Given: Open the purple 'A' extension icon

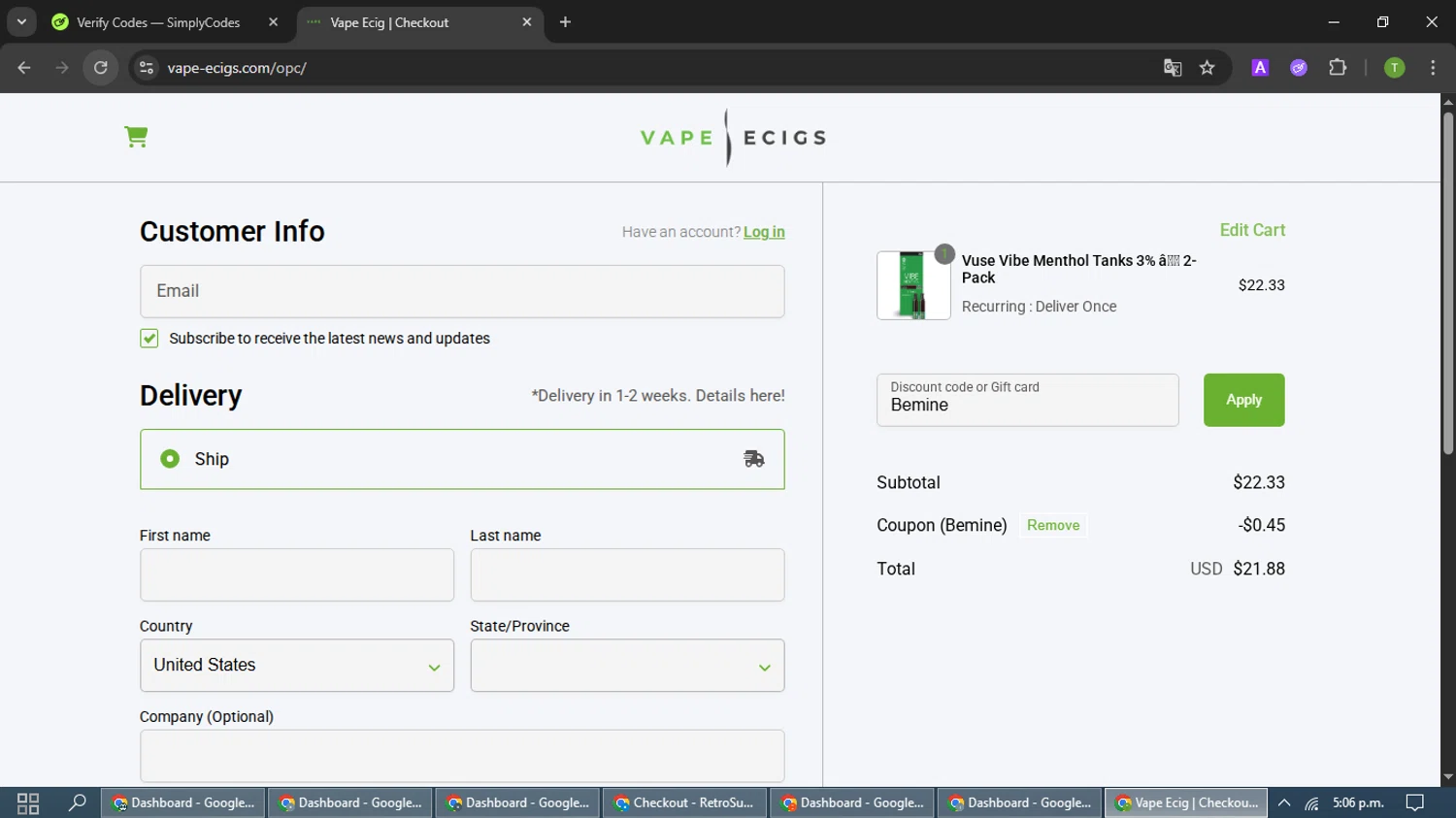Looking at the screenshot, I should (x=1260, y=68).
